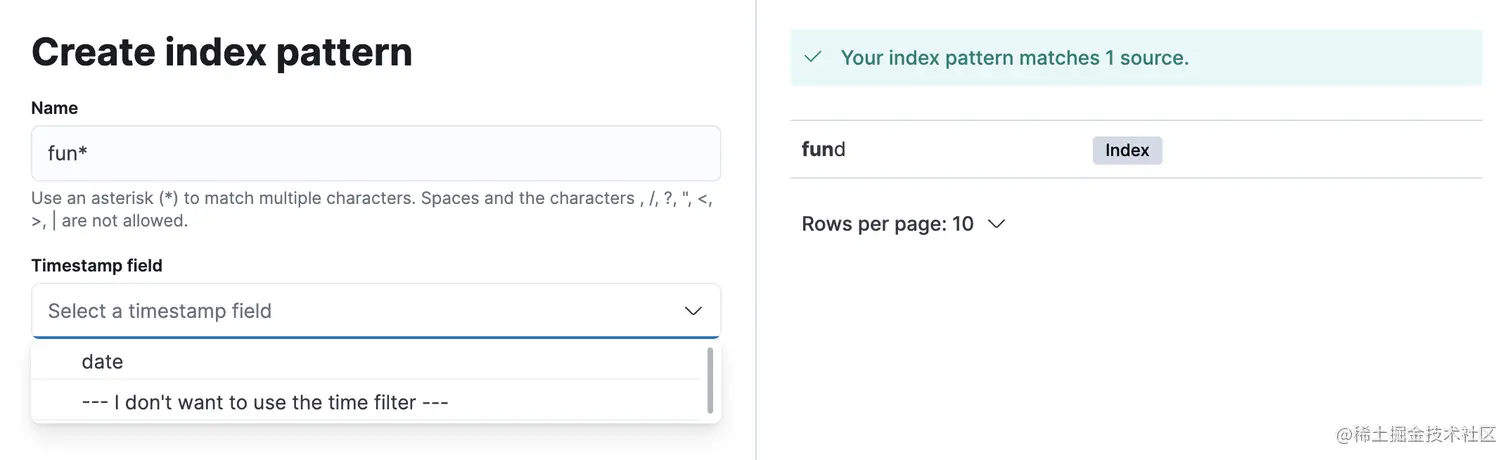Click the chevron arrow in the timestamp selector

693,311
